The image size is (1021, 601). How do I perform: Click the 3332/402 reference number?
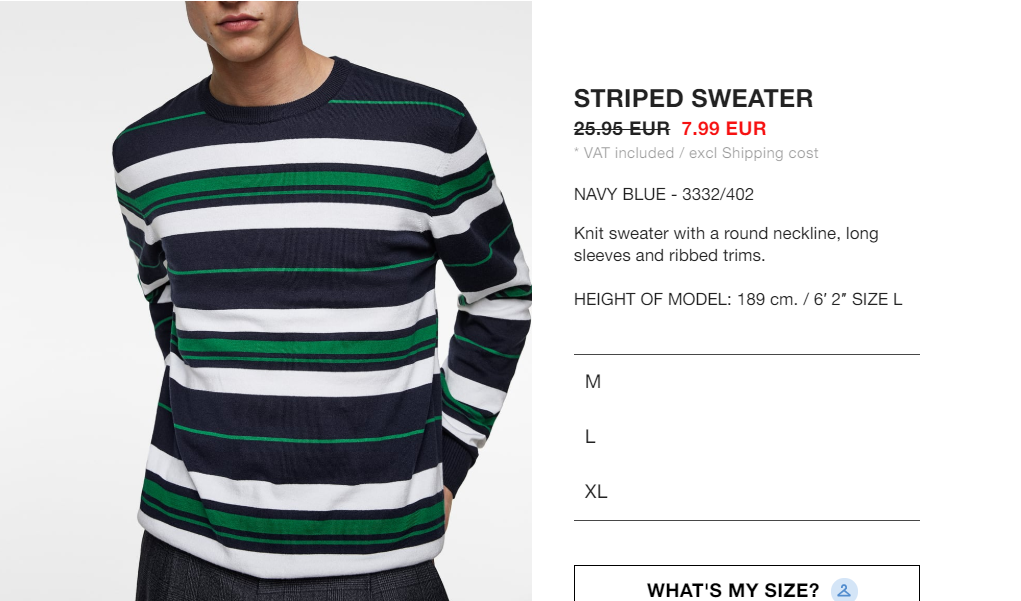tap(718, 194)
